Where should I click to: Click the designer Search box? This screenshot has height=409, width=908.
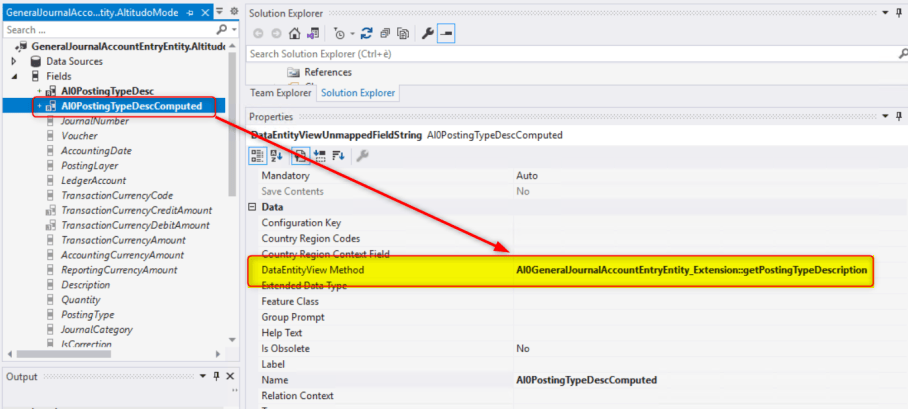coord(108,30)
